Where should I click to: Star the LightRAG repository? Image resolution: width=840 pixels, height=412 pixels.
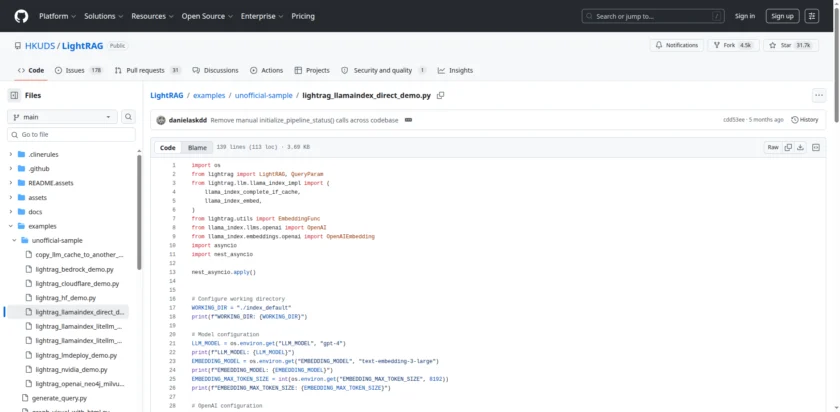791,46
